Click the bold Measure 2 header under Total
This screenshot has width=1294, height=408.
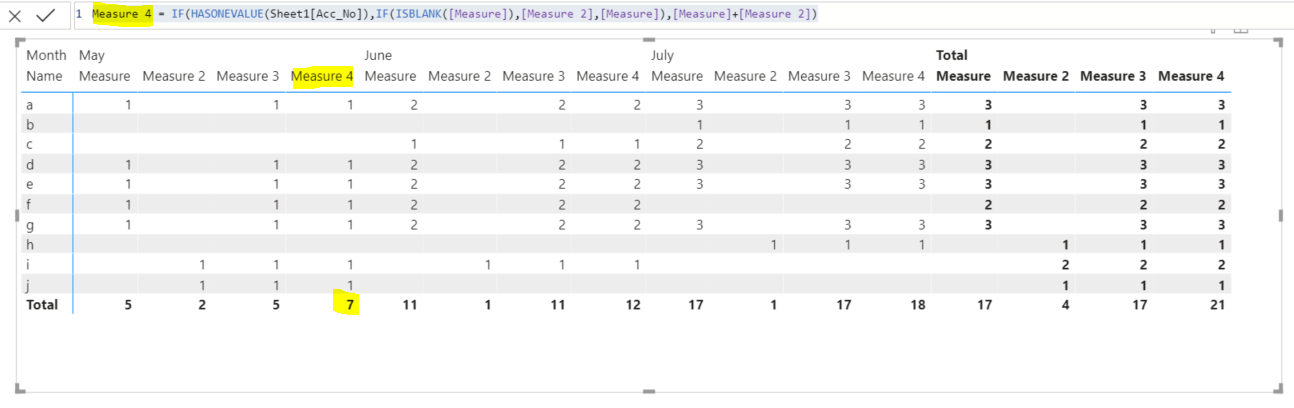(x=1036, y=76)
